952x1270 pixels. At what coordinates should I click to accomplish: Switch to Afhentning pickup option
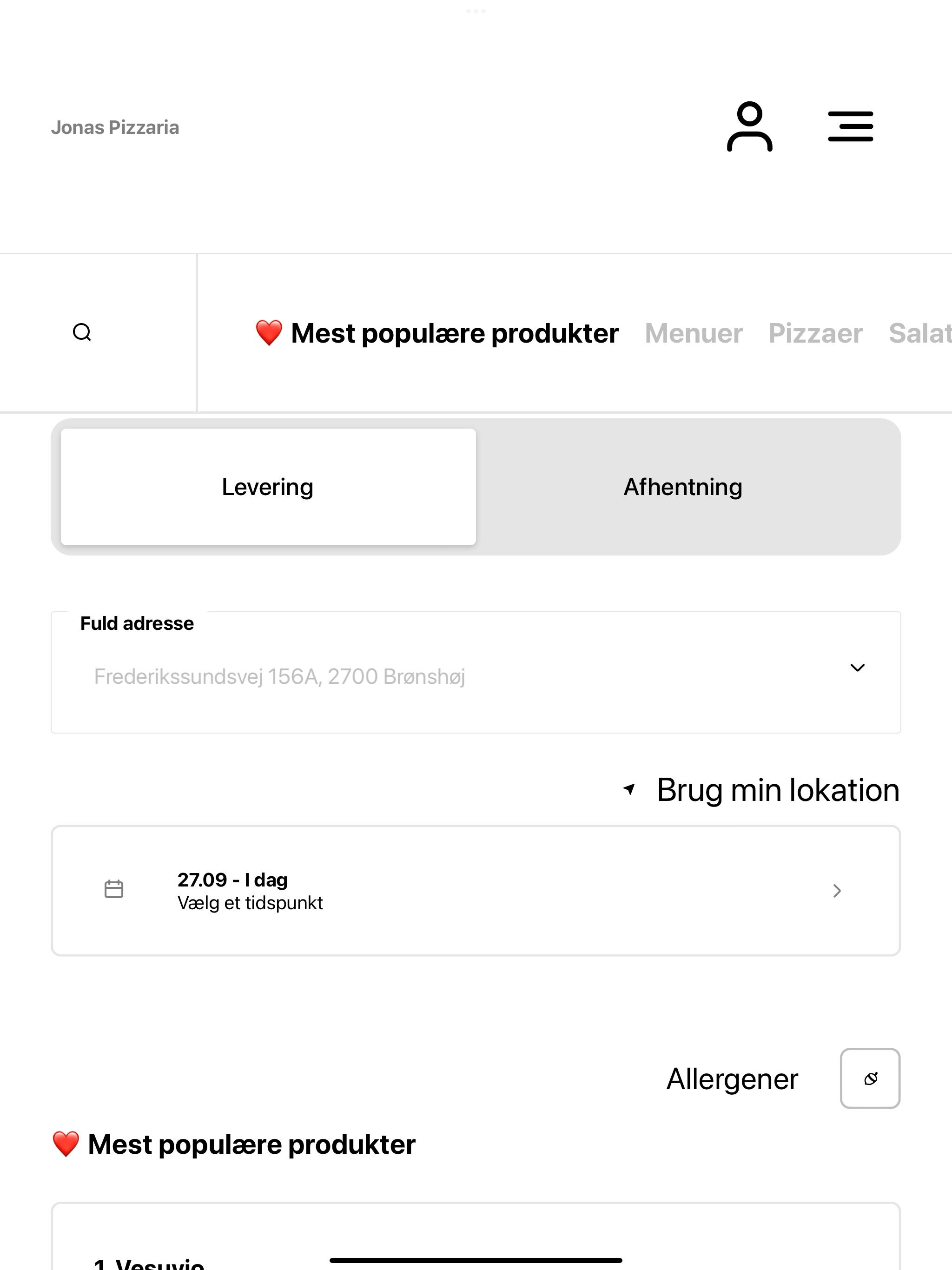pyautogui.click(x=683, y=487)
